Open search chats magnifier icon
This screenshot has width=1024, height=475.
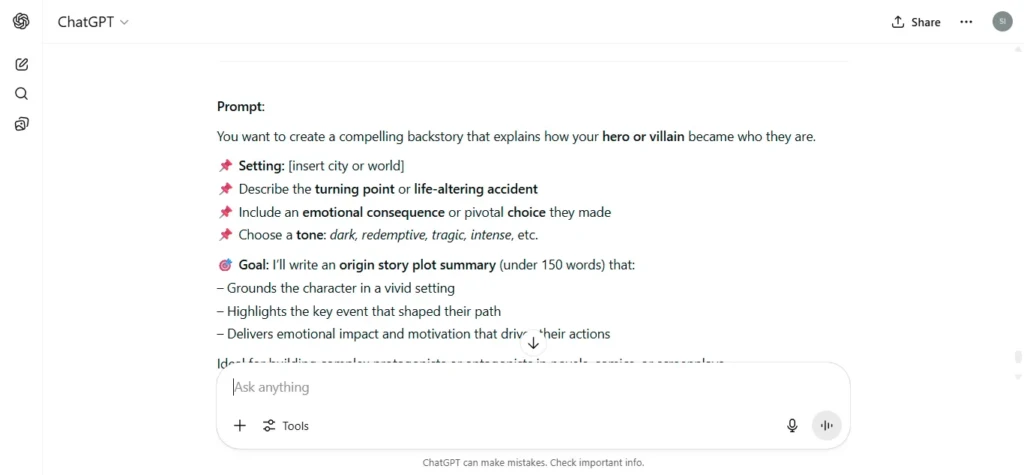click(x=22, y=94)
